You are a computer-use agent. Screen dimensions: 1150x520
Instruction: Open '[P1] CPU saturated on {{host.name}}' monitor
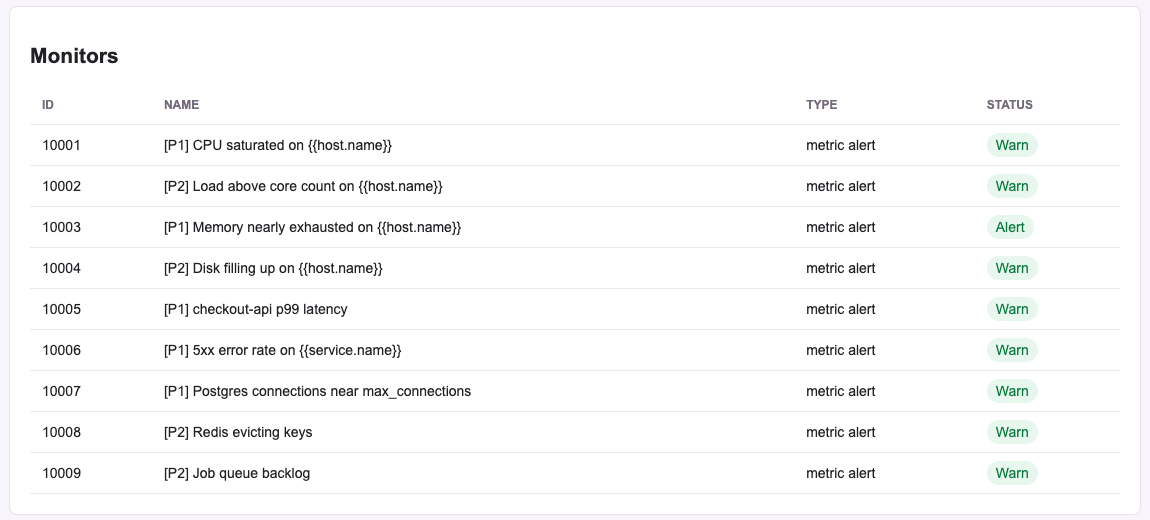pyautogui.click(x=278, y=145)
